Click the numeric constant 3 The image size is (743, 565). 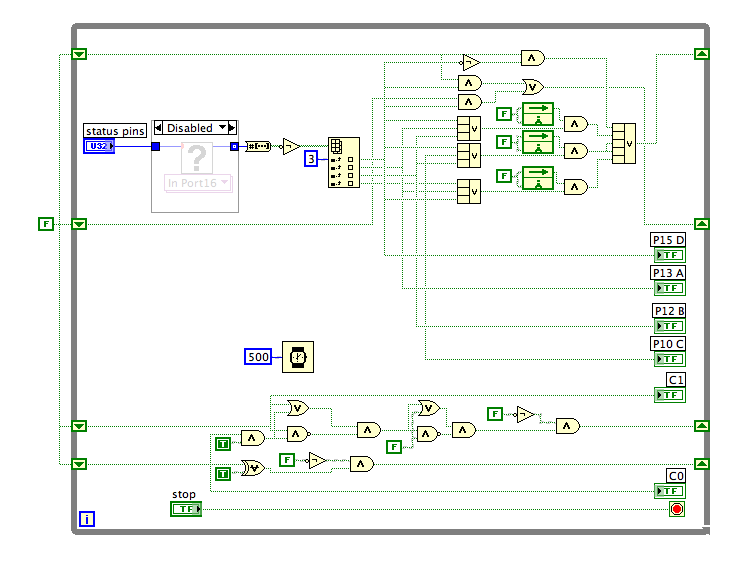point(311,159)
